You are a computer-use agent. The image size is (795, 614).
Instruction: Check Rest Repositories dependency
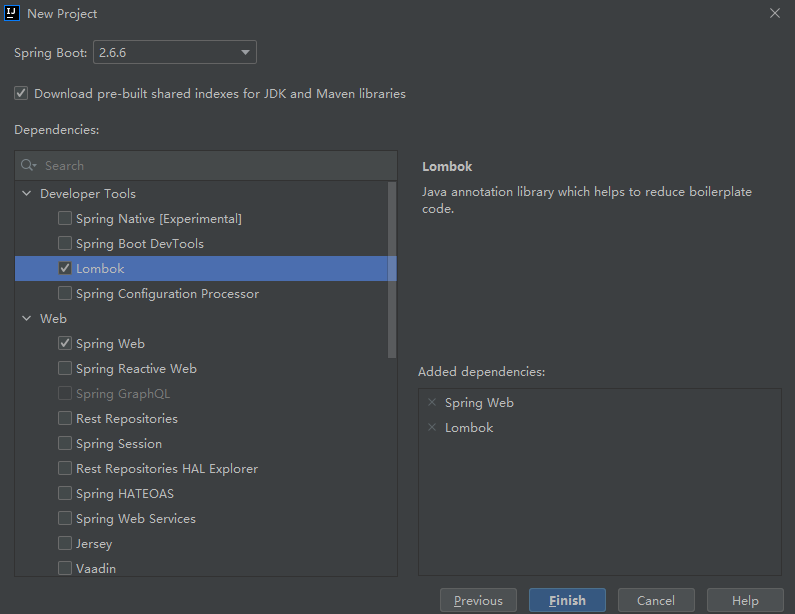pos(65,418)
